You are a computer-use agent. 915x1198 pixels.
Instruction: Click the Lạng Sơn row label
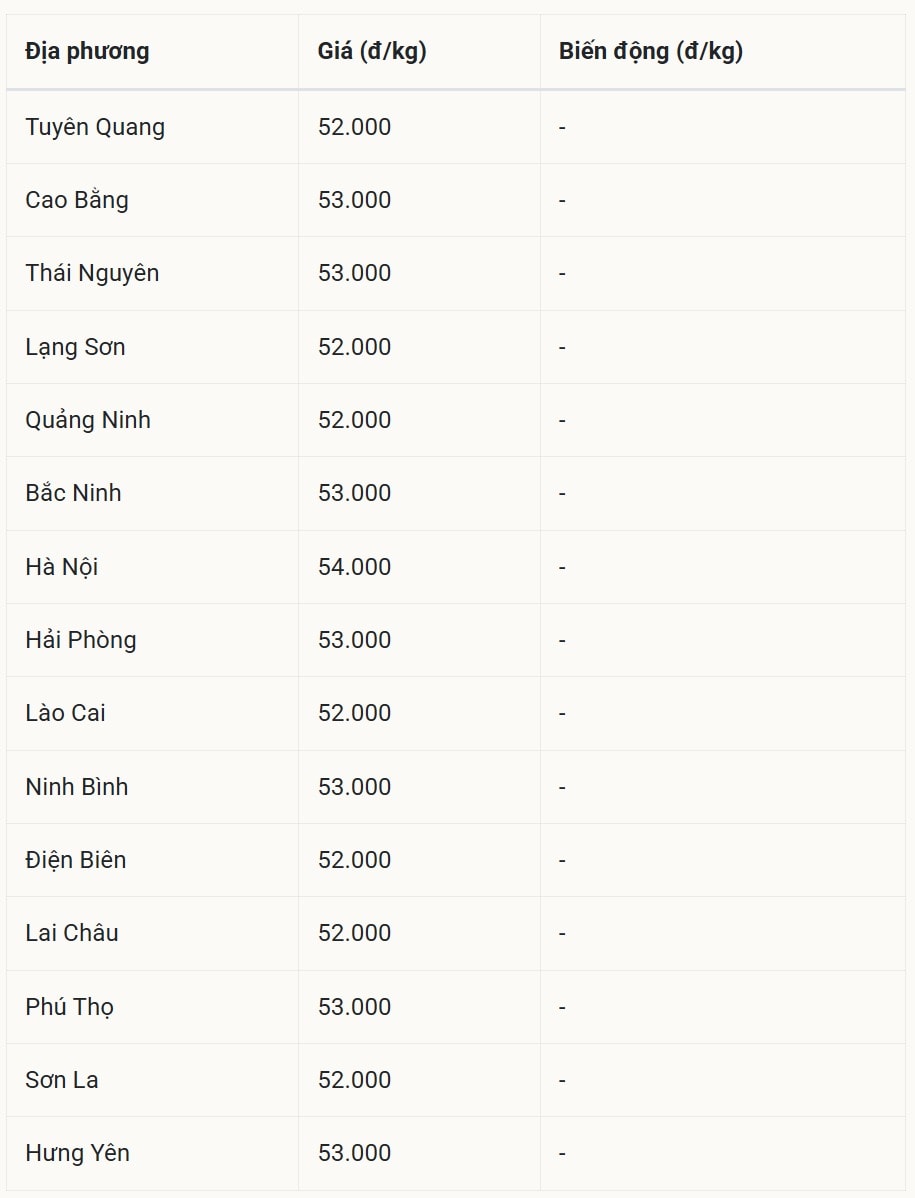coord(75,347)
